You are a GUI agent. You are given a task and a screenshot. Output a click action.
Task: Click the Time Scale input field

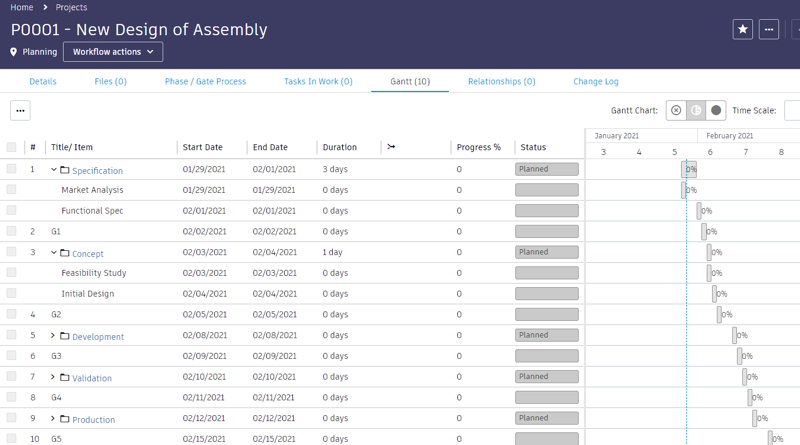792,110
